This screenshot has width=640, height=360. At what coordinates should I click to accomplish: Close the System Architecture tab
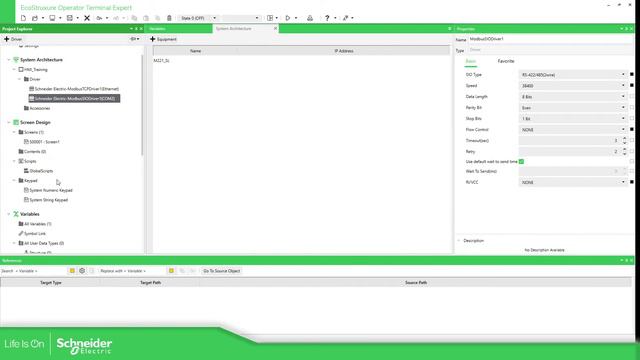pos(275,29)
